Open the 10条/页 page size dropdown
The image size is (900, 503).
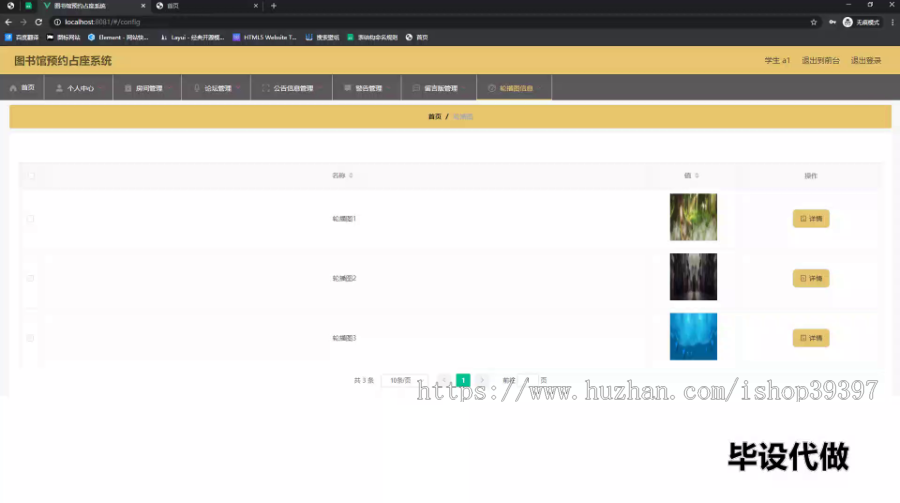pos(404,380)
